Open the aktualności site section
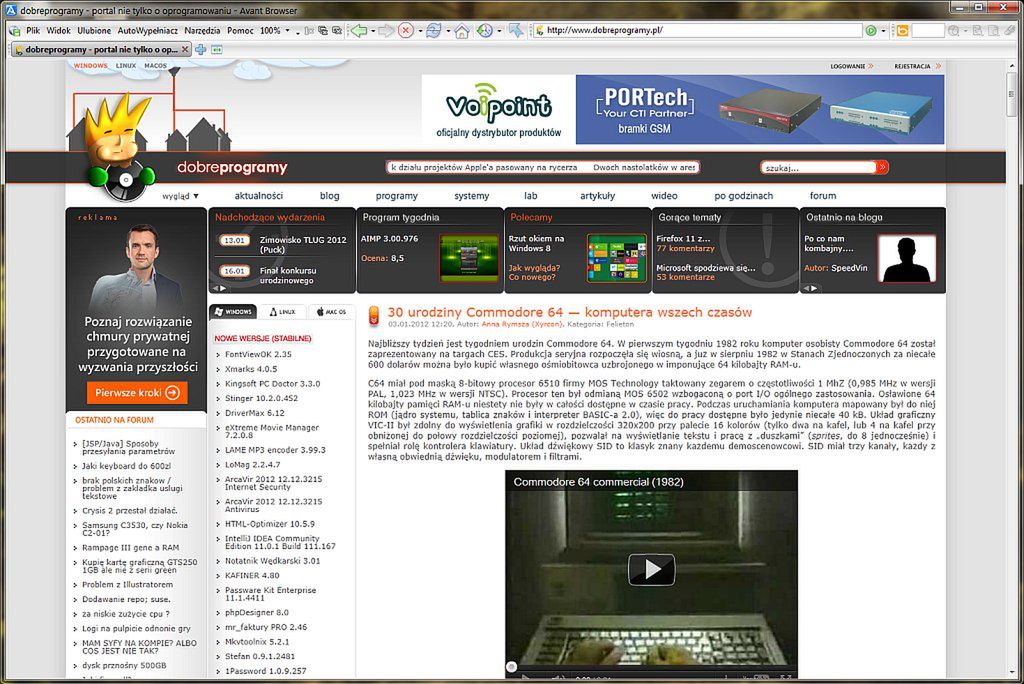Image resolution: width=1024 pixels, height=684 pixels. [x=259, y=195]
